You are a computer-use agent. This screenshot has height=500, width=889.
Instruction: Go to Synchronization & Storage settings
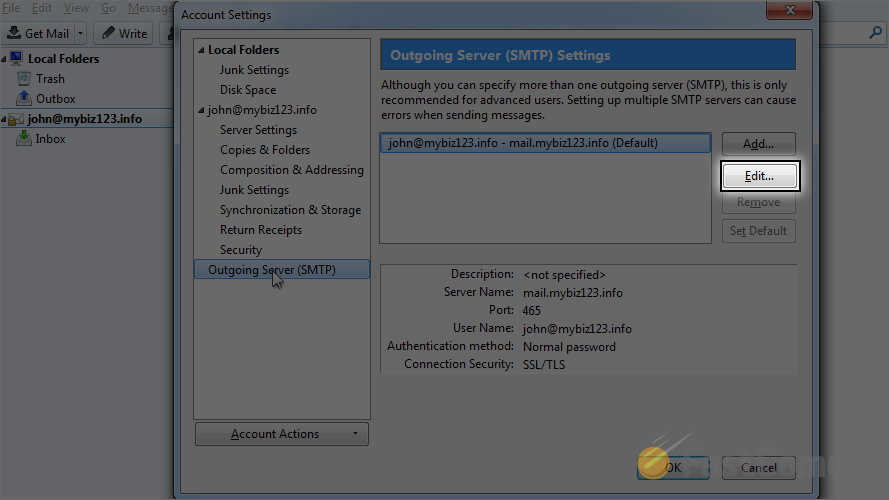[x=290, y=210]
